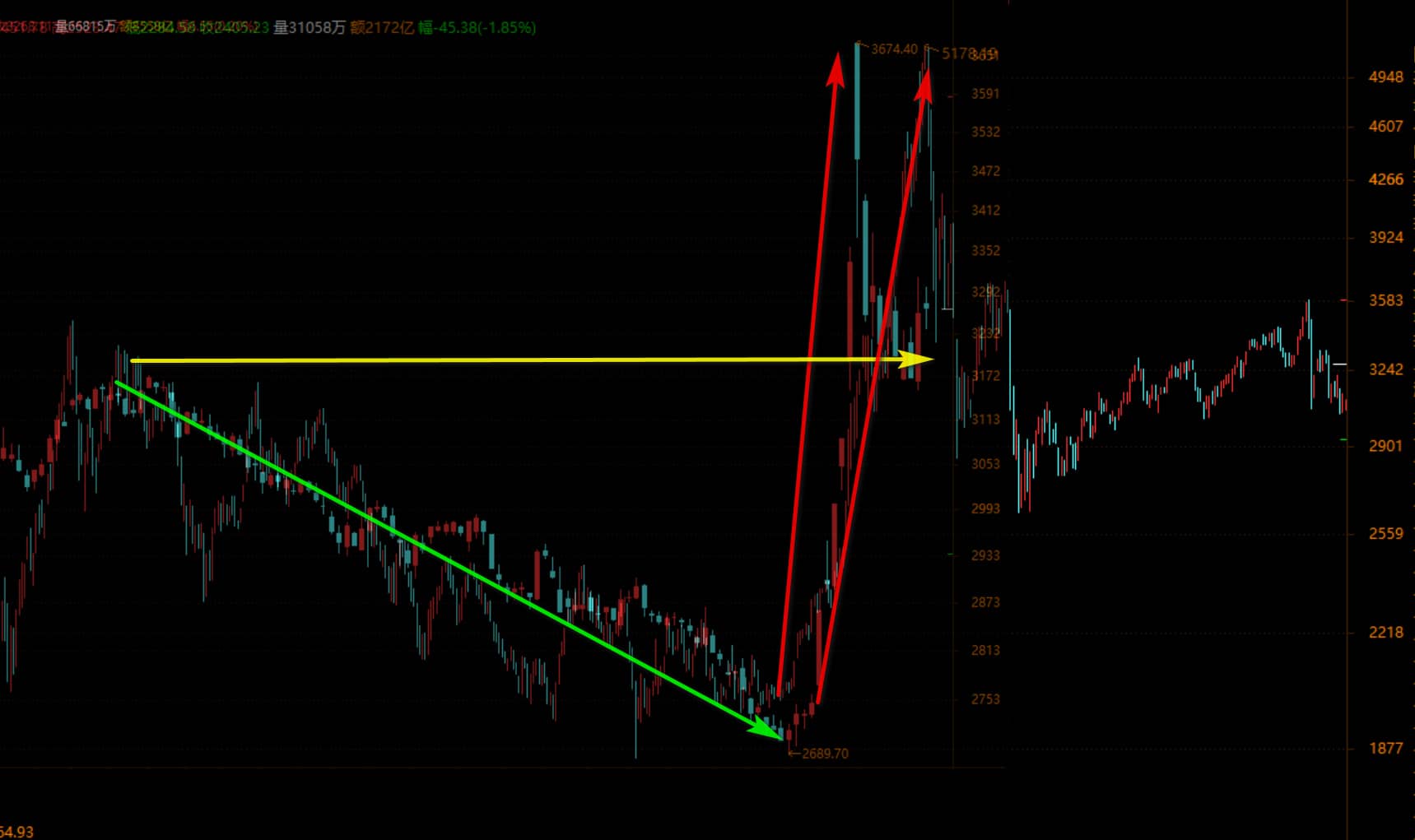The width and height of the screenshot is (1415, 840).
Task: Click the 2753 inner axis price label
Action: click(x=985, y=699)
